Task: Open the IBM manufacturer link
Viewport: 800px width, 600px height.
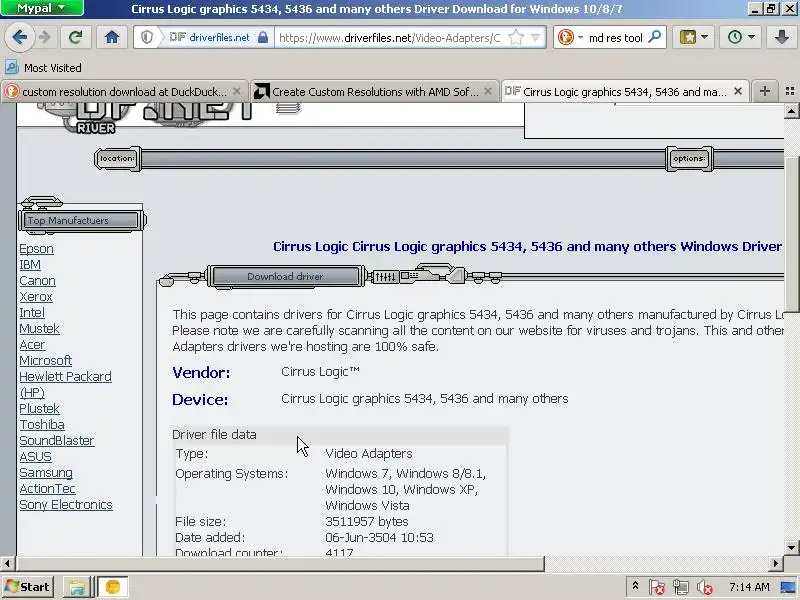Action: [x=30, y=265]
